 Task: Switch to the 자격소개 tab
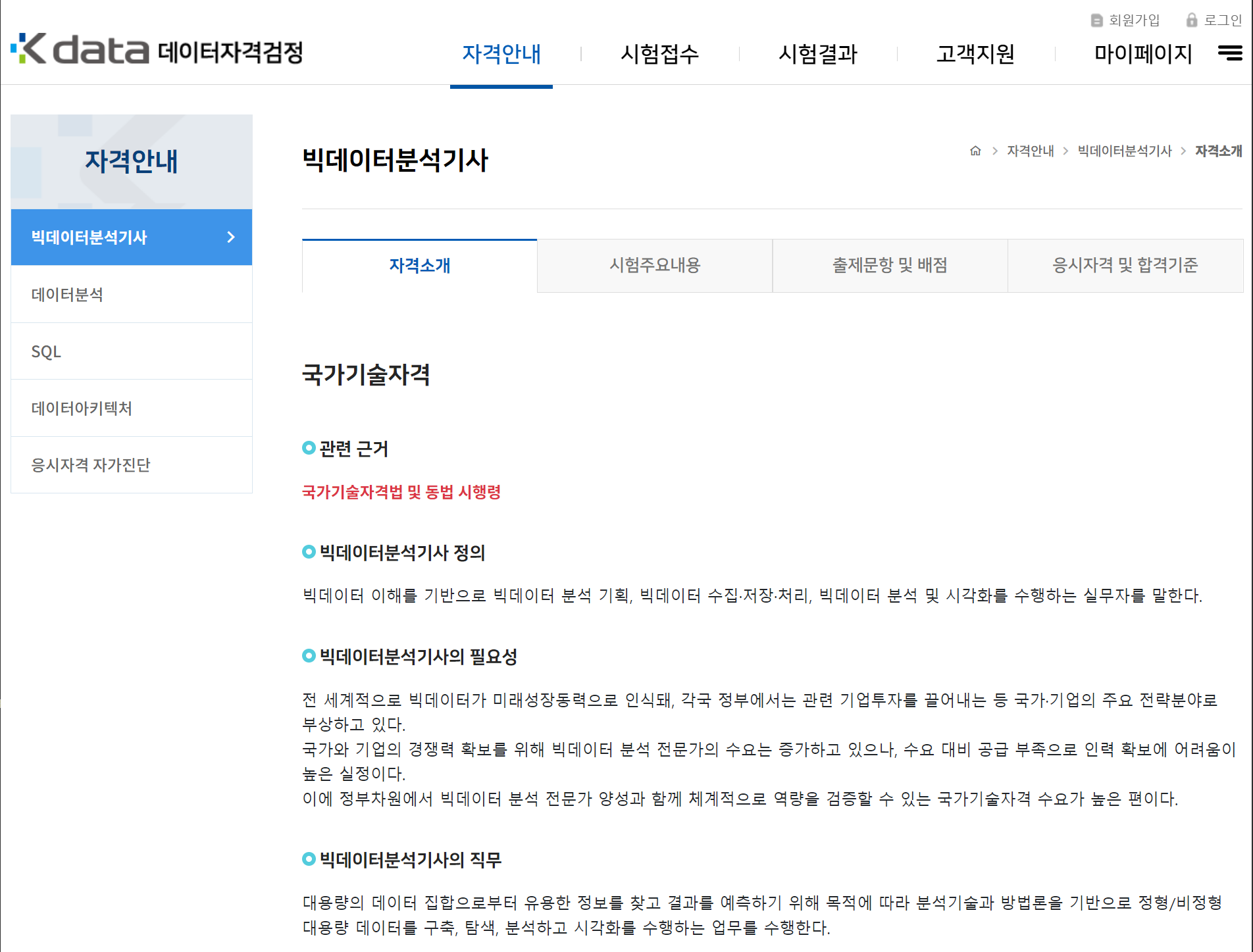[x=420, y=266]
